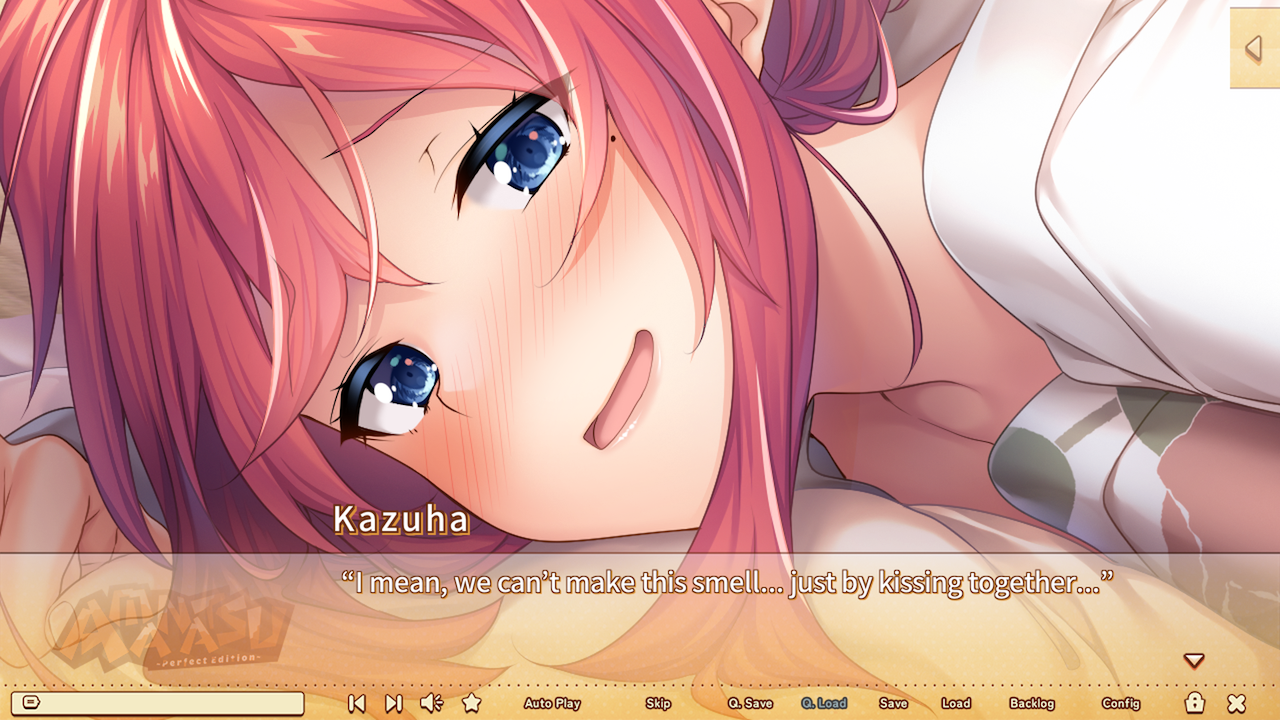The width and height of the screenshot is (1280, 720).
Task: Expand the side panel arrow tab
Action: click(1254, 48)
